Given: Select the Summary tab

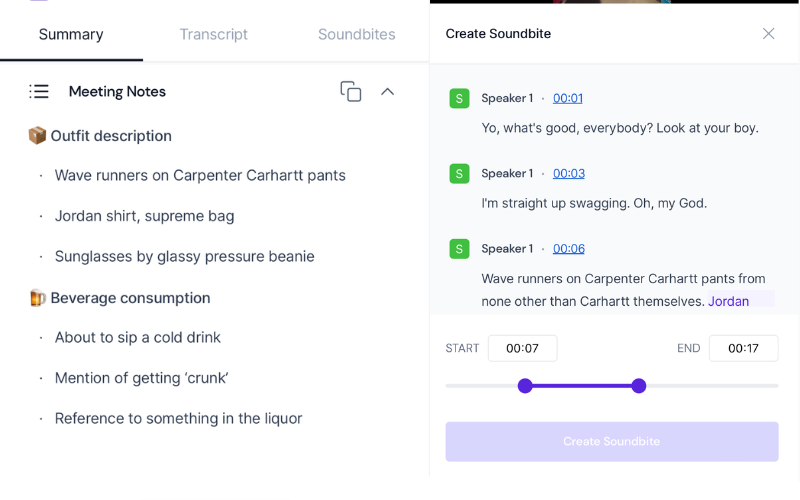Looking at the screenshot, I should (71, 34).
